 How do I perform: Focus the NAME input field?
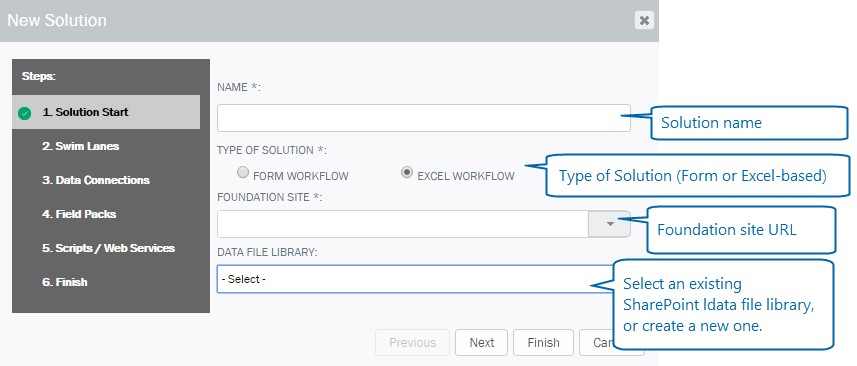[x=424, y=118]
